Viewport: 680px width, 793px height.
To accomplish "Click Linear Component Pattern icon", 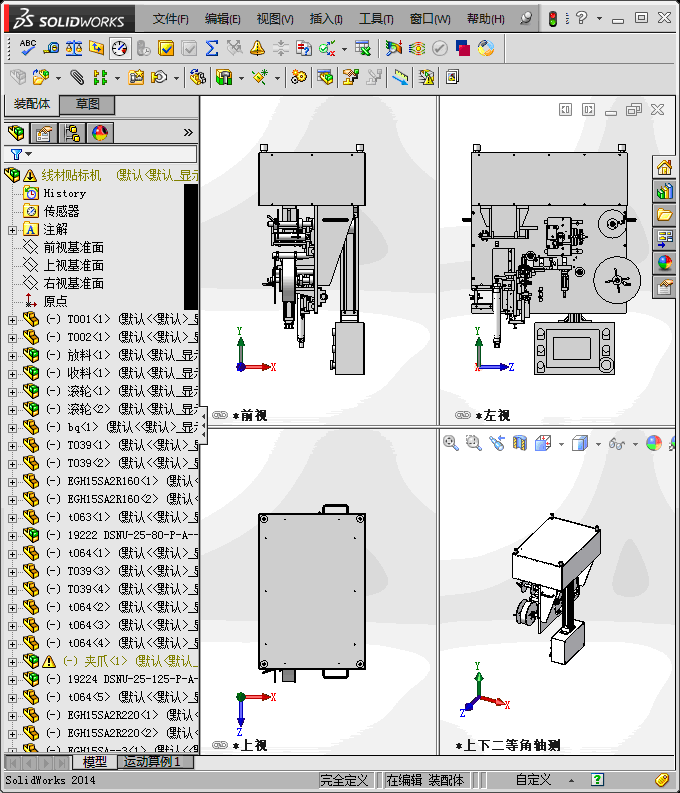I will click(100, 77).
